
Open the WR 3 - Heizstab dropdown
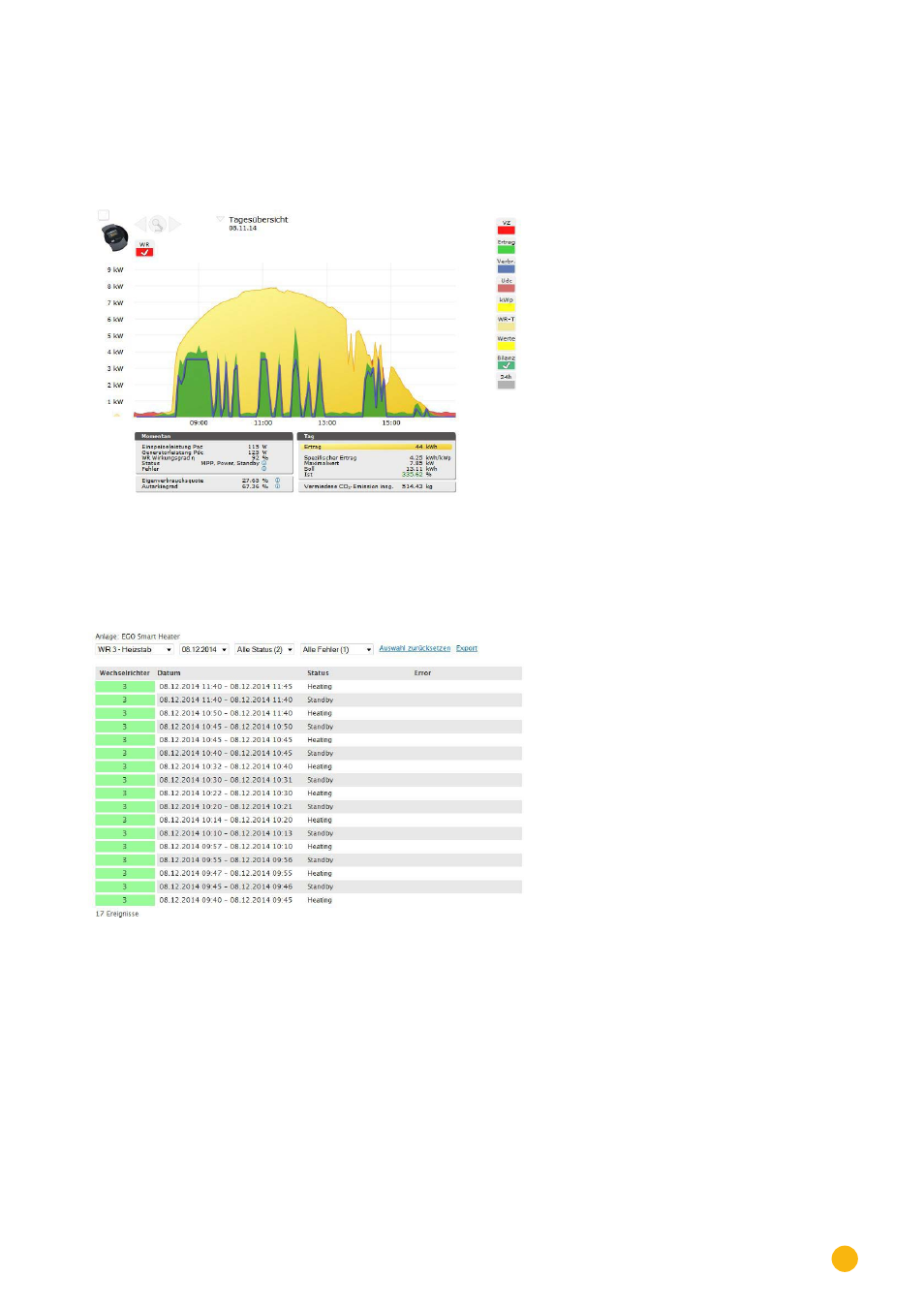click(x=135, y=649)
